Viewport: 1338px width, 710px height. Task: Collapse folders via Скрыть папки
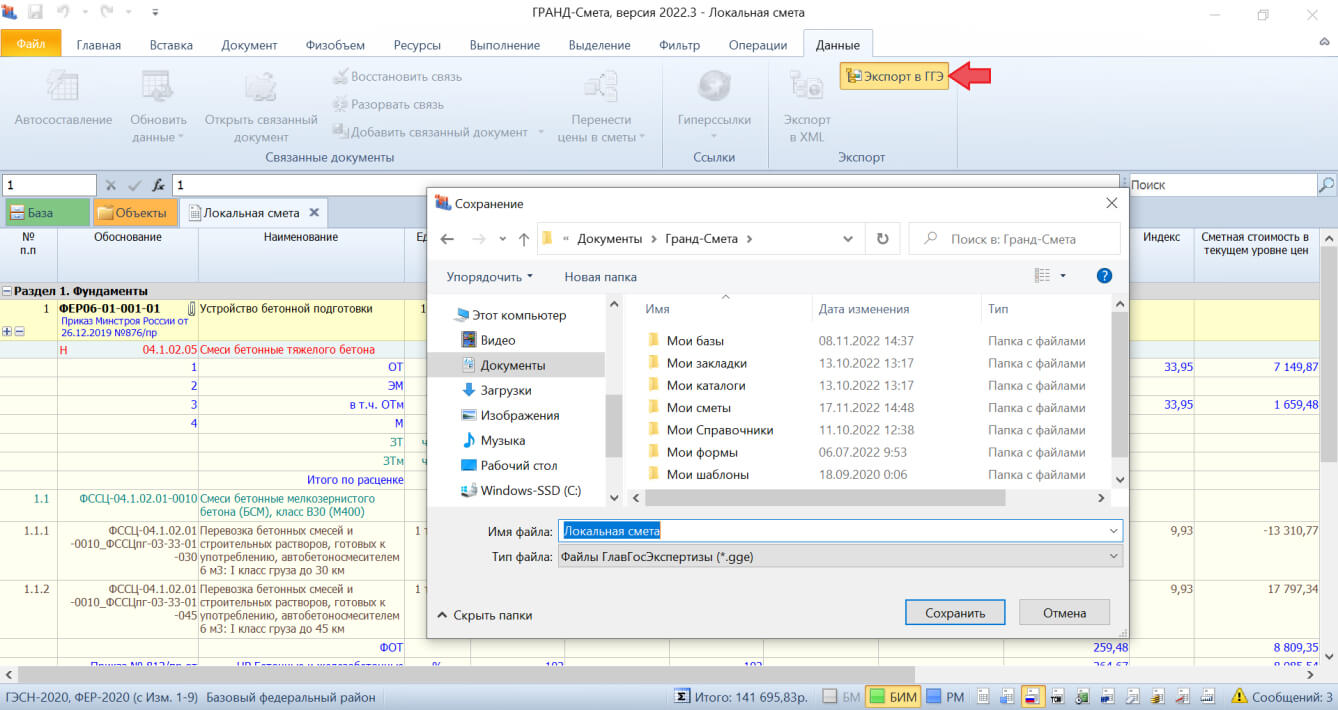485,615
